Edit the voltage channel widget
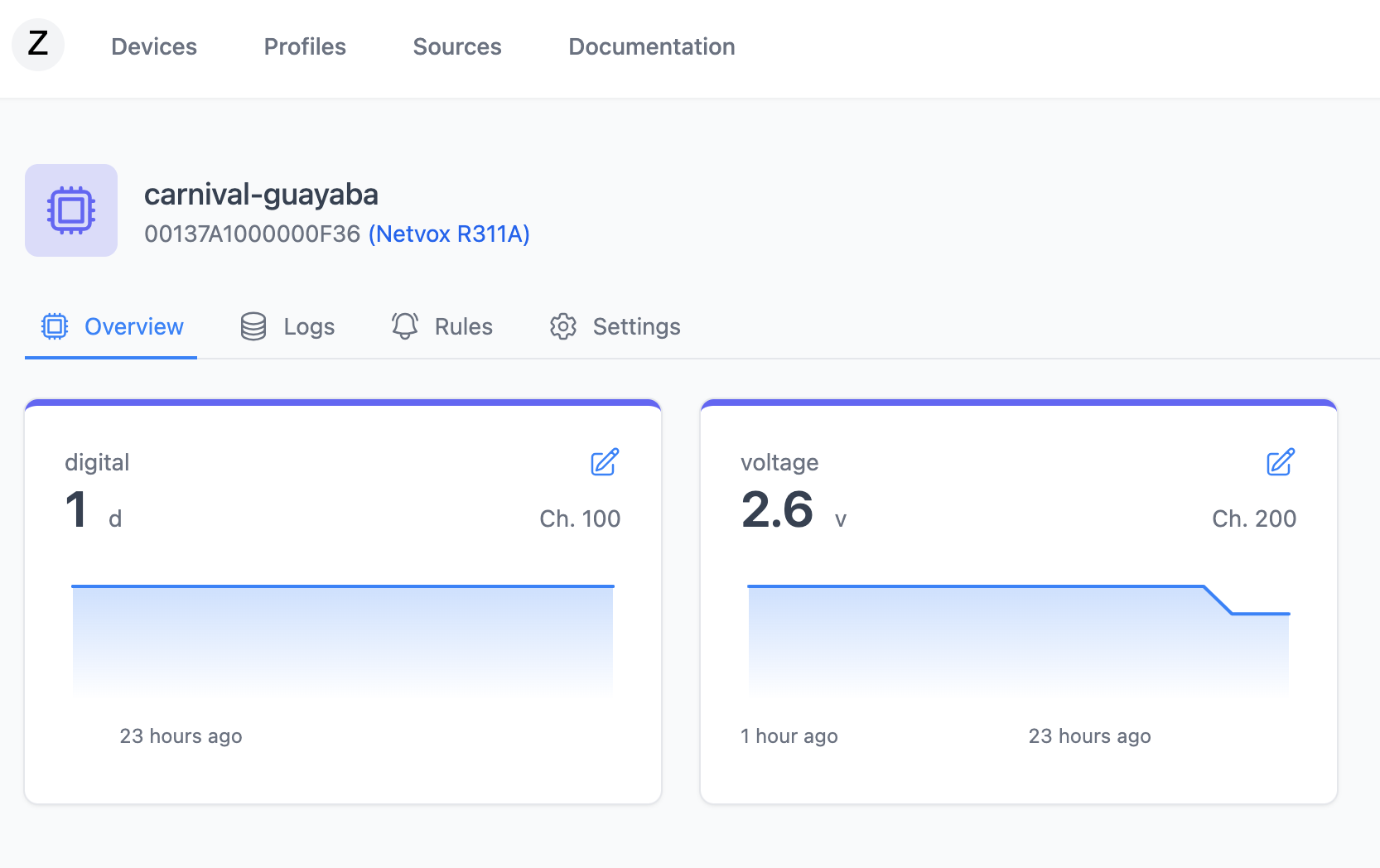This screenshot has width=1380, height=868. tap(1280, 462)
